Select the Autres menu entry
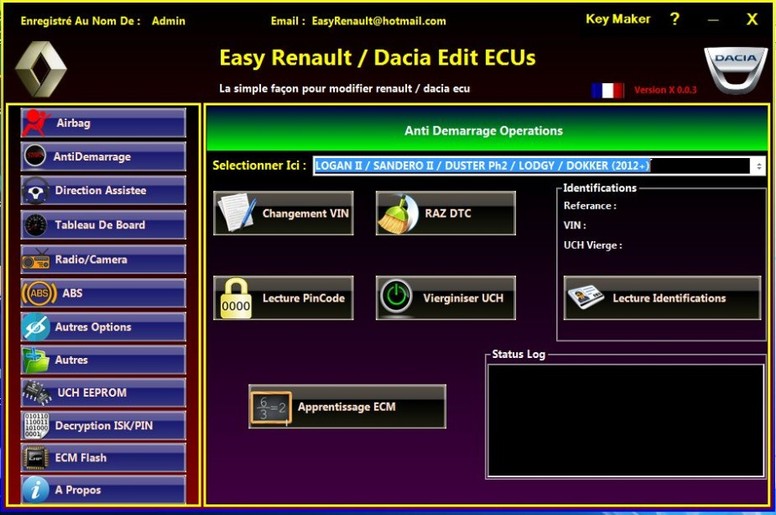This screenshot has height=515, width=776. click(103, 360)
